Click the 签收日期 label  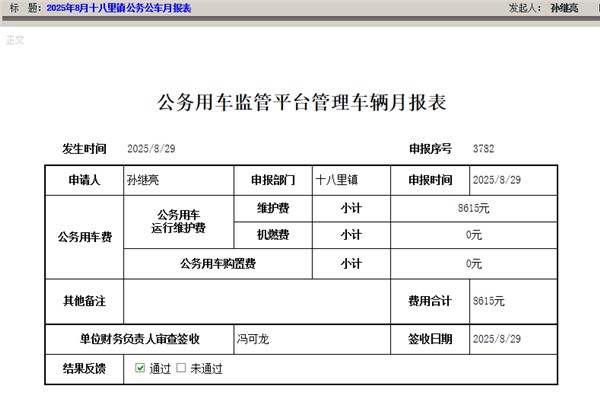[x=430, y=339]
